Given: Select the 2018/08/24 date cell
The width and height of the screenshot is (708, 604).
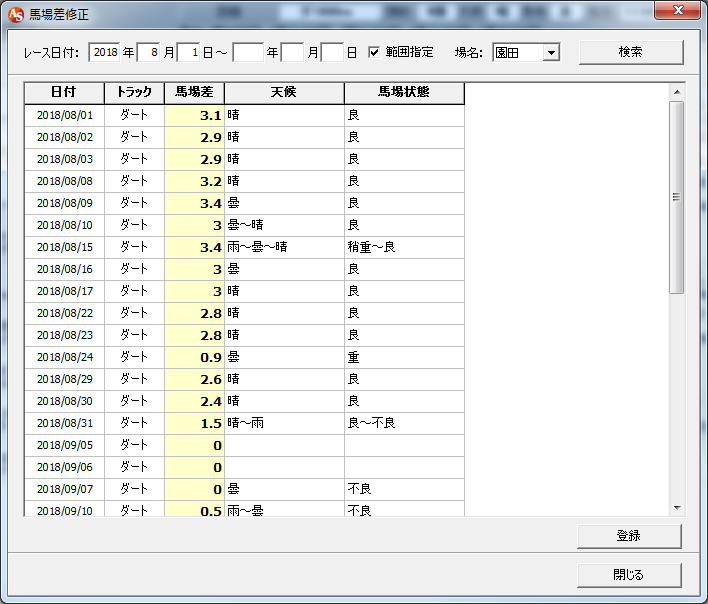Looking at the screenshot, I should pos(65,358).
